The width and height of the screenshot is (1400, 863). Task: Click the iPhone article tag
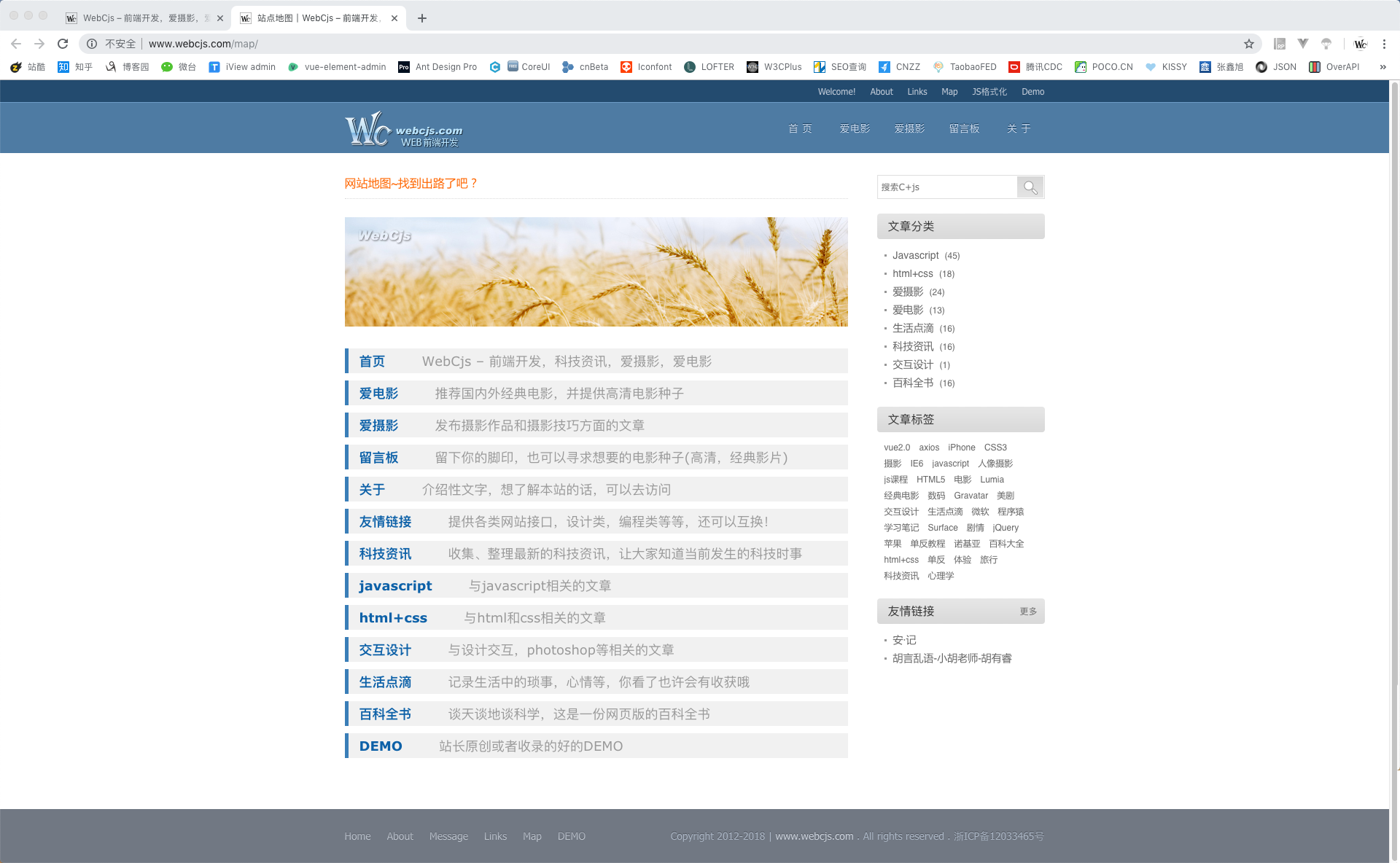coord(962,448)
